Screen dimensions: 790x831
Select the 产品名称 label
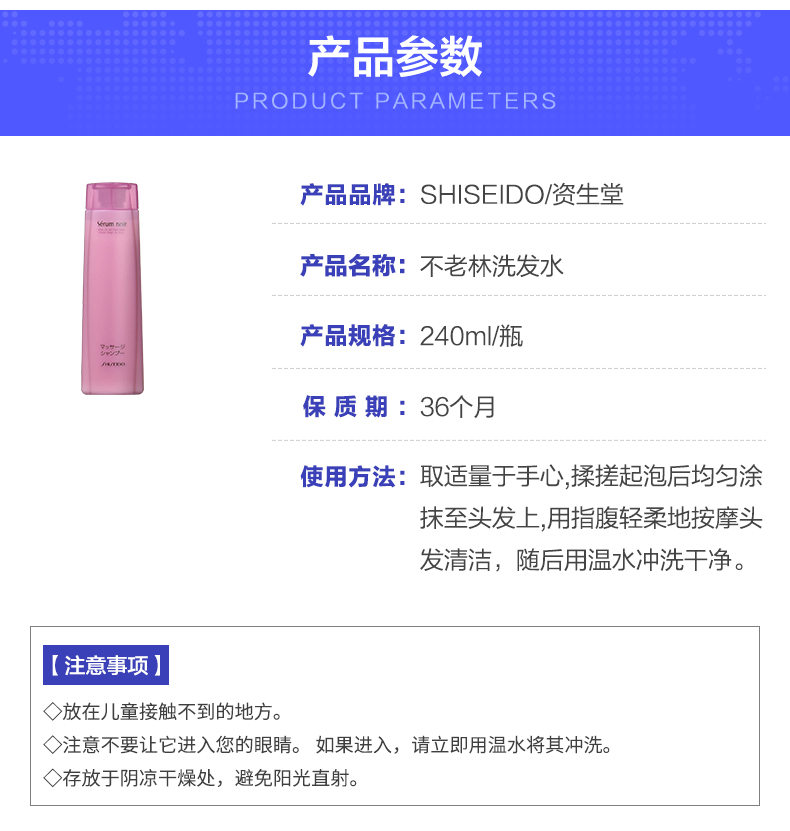[x=353, y=266]
